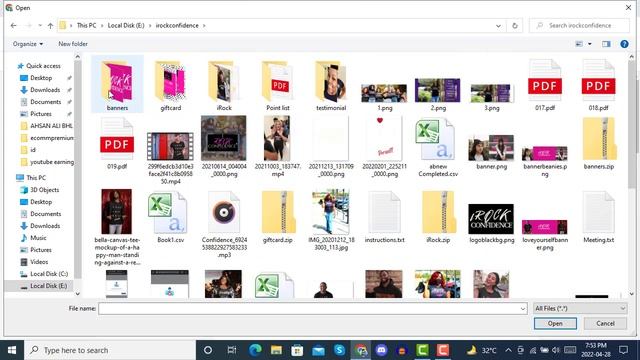Click the Cancel button
The width and height of the screenshot is (640, 360).
pyautogui.click(x=605, y=323)
